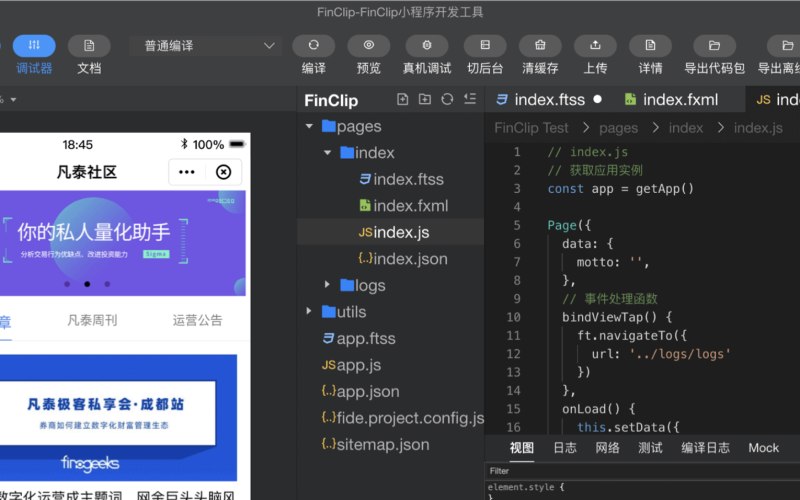This screenshot has height=500, width=800.
Task: Create a new file in FinClip explorer
Action: 403,99
